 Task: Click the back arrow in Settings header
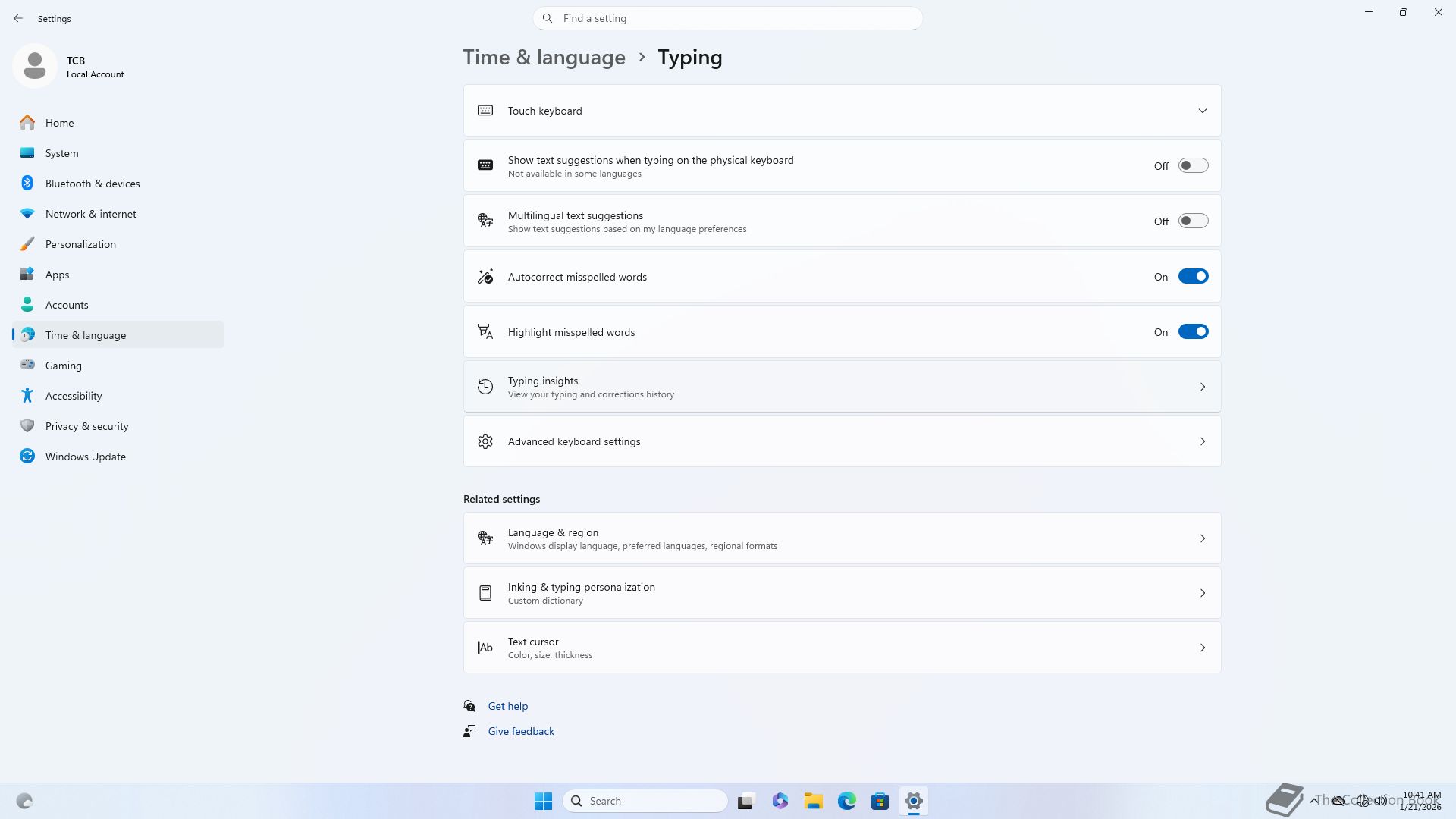pos(18,18)
